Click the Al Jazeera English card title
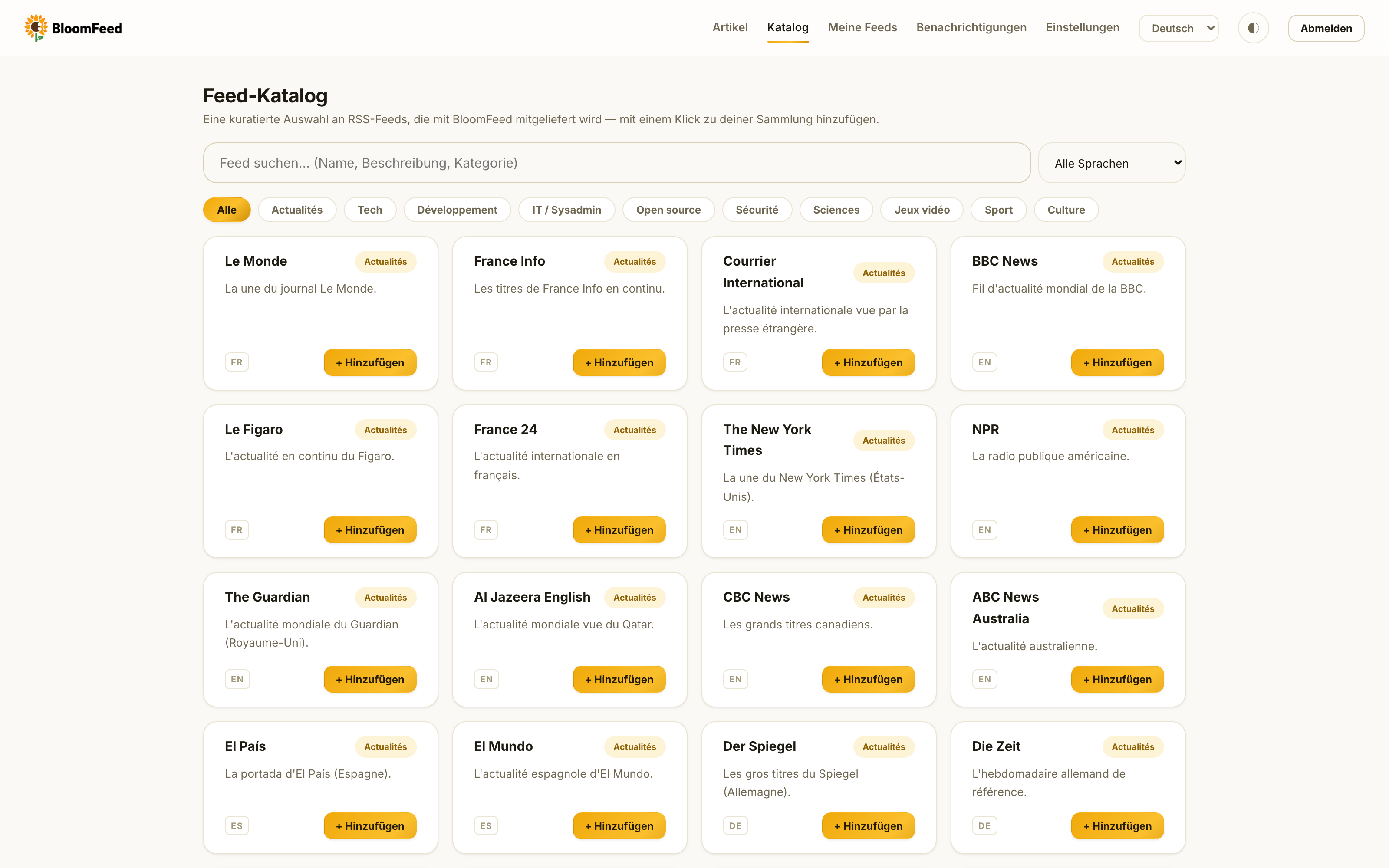Screen dimensions: 1389x868 [531, 597]
